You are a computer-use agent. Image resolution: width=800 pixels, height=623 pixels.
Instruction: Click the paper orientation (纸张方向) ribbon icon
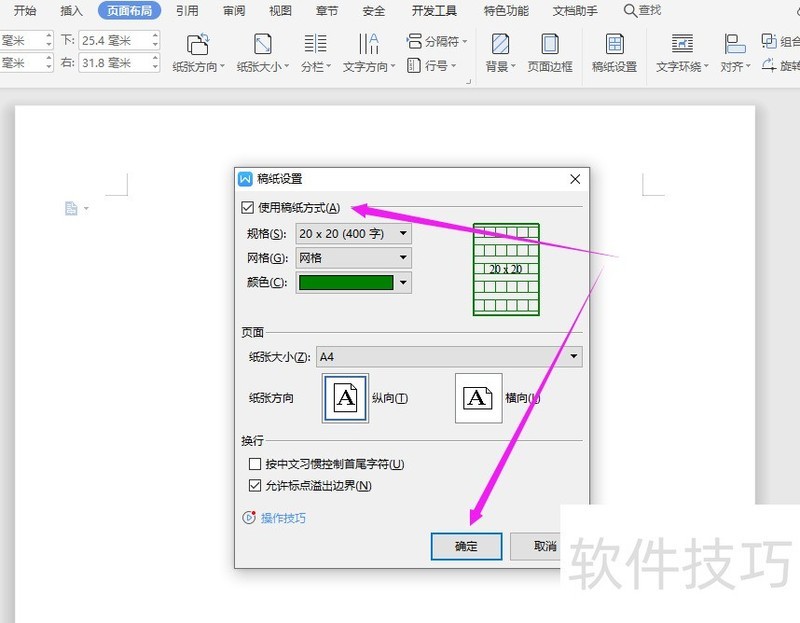click(x=198, y=45)
